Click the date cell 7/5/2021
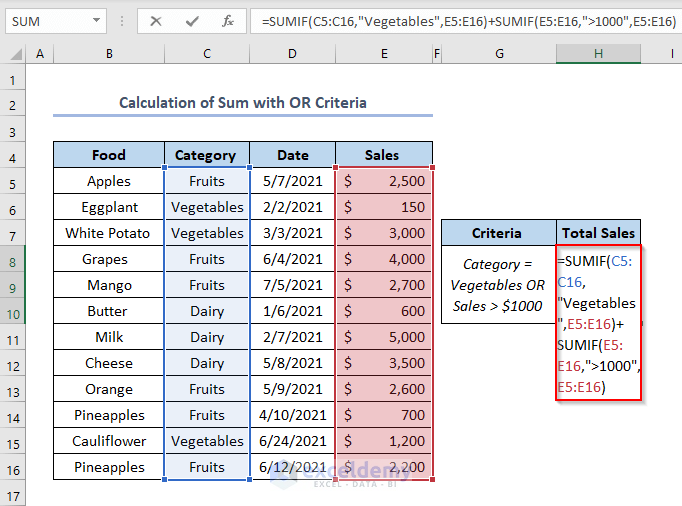This screenshot has width=682, height=506. click(293, 285)
